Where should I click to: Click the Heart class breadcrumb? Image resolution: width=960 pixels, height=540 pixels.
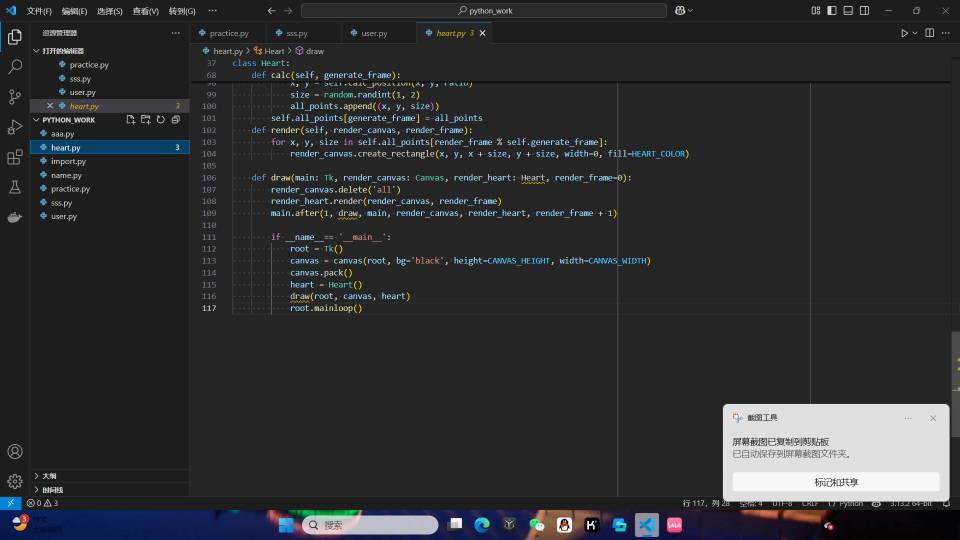pos(269,51)
